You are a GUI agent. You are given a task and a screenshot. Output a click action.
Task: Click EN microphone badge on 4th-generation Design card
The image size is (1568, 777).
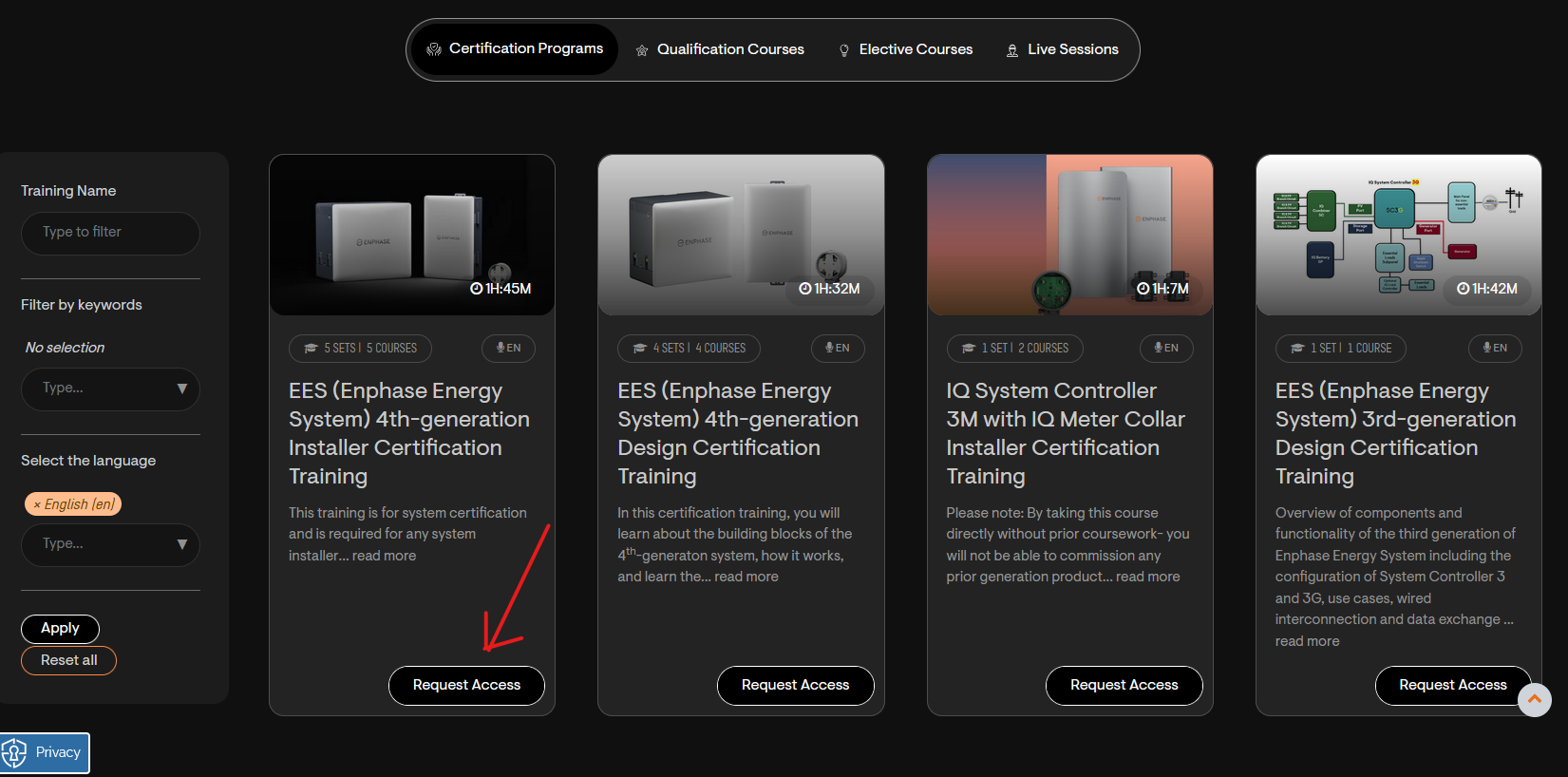[838, 349]
